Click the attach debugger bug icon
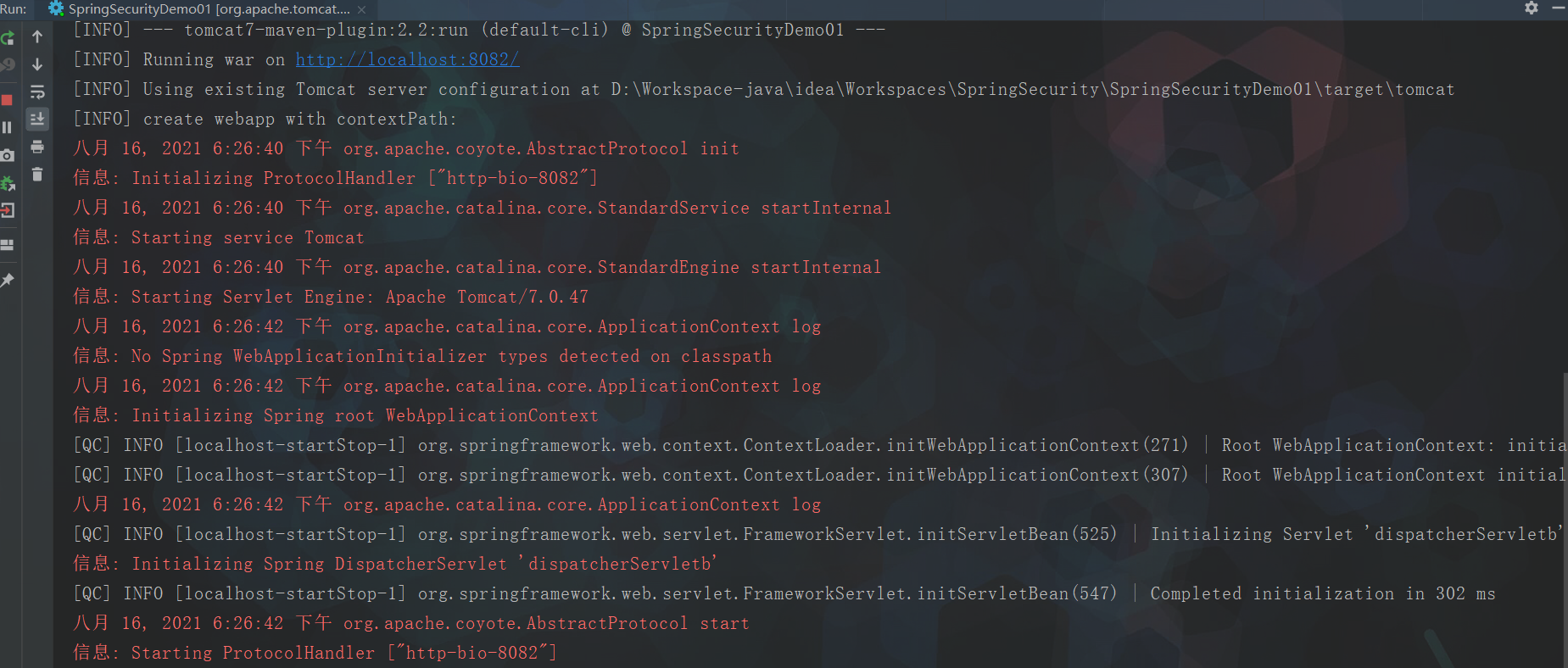 pyautogui.click(x=8, y=183)
